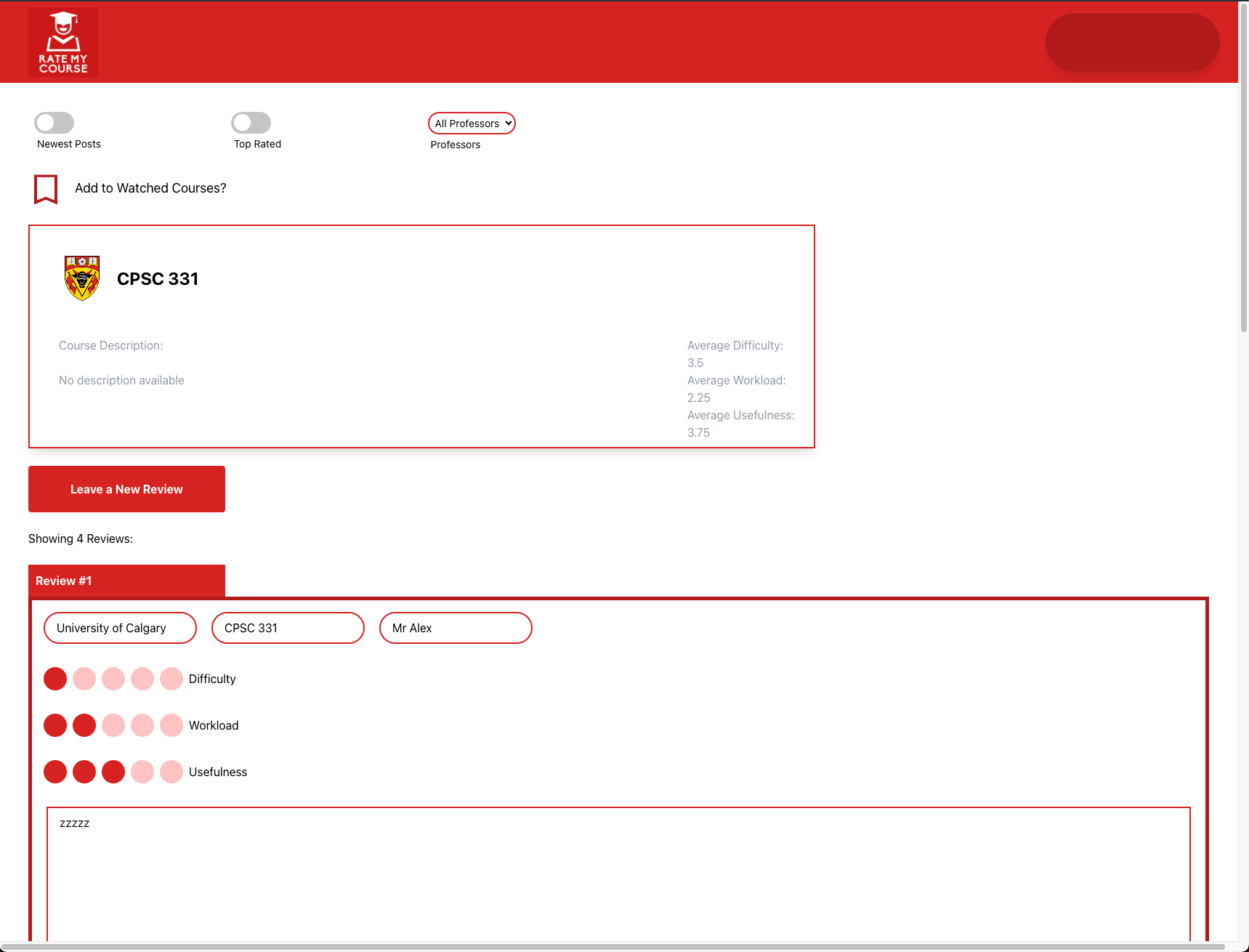Click the Leave a New Review button
This screenshot has height=952, width=1249.
tap(126, 489)
